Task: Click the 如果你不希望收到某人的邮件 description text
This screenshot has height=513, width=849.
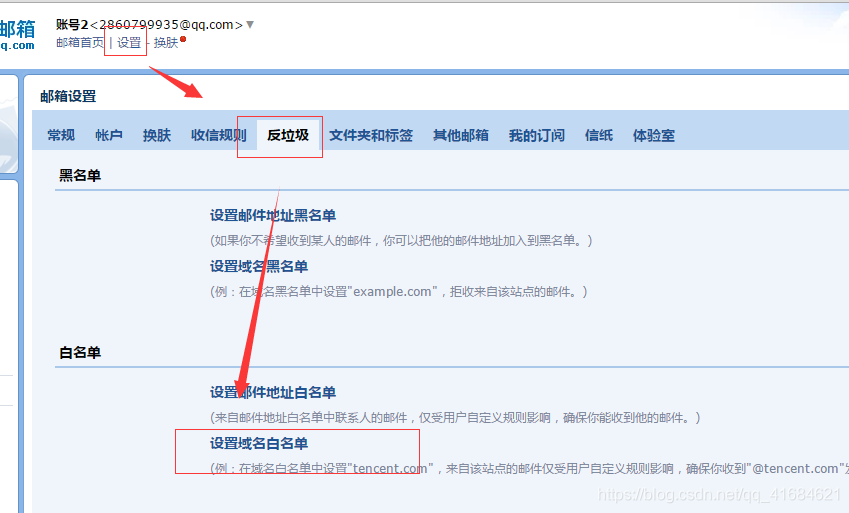Action: [x=401, y=241]
